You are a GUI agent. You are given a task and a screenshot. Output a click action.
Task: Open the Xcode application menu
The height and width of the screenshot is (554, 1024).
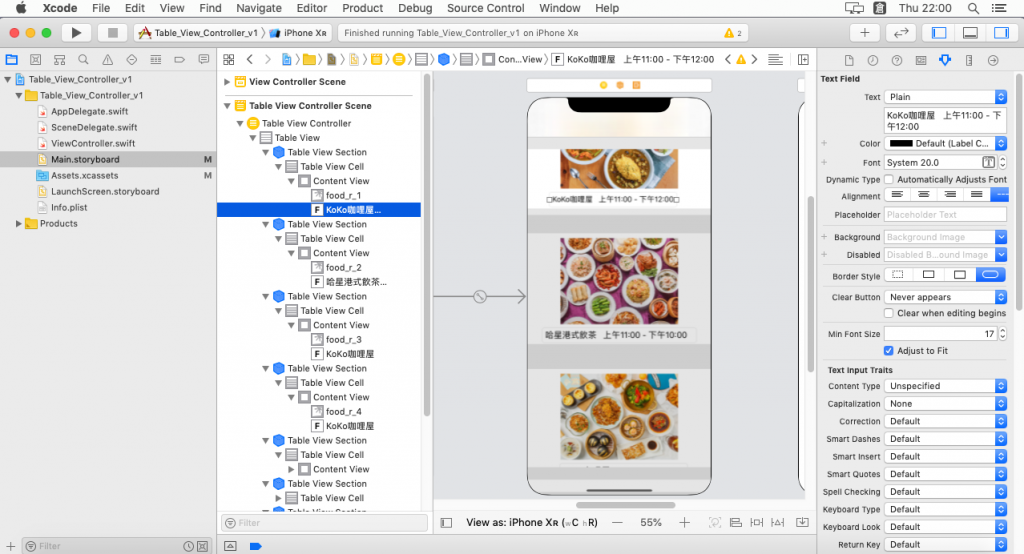[x=59, y=8]
